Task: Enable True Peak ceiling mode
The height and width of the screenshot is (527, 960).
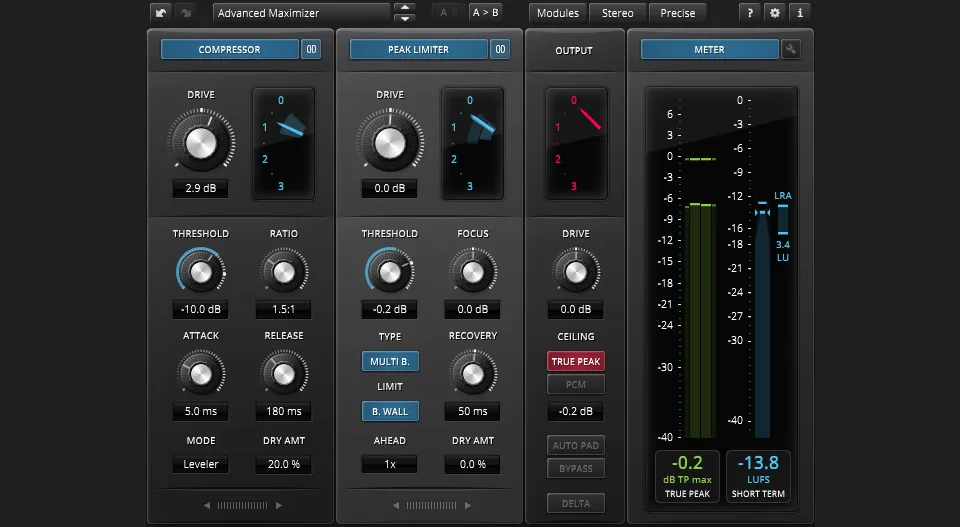Action: 576,361
